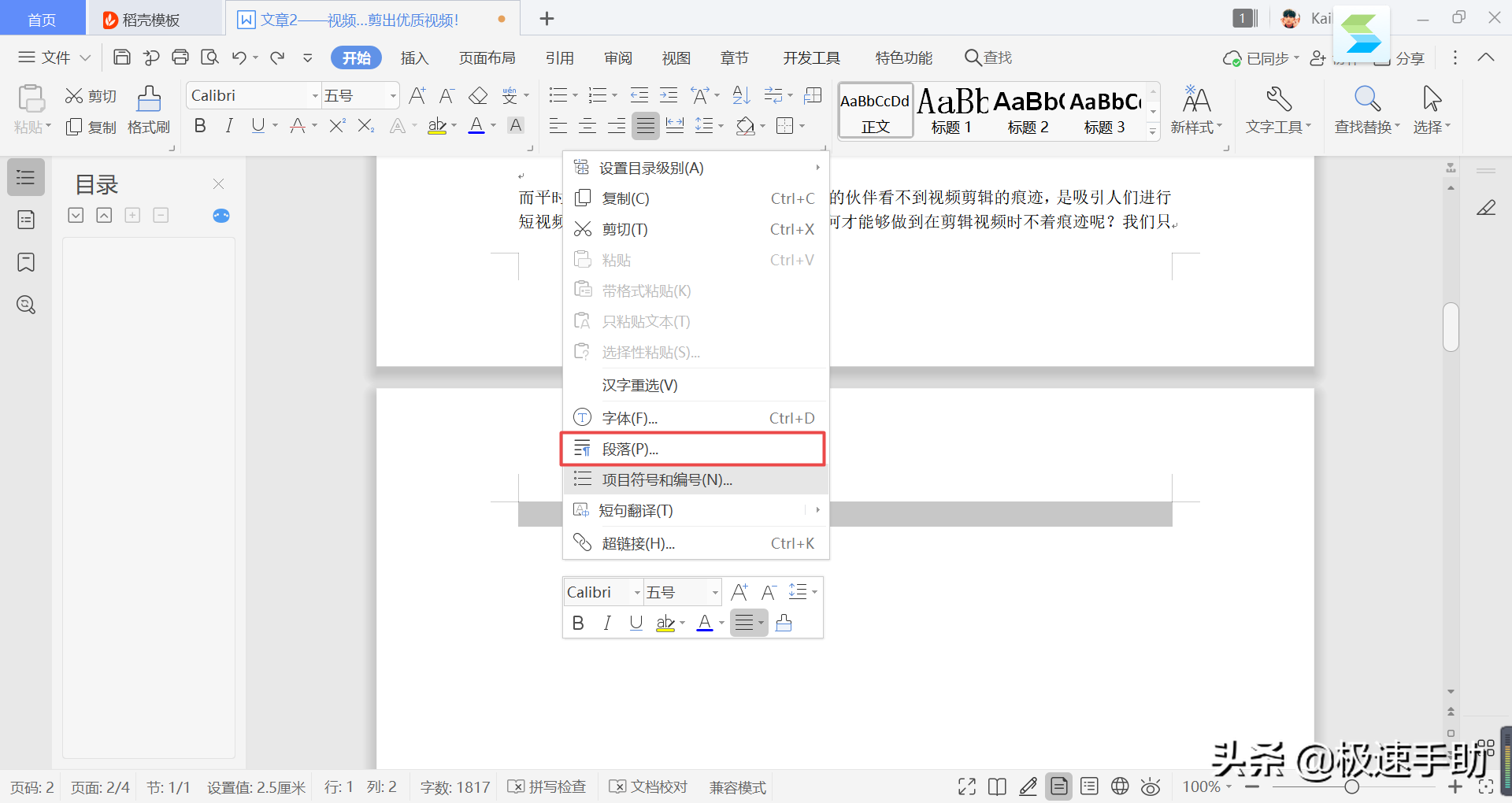This screenshot has height=803, width=1512.
Task: Click the Clear Formatting eraser icon
Action: pyautogui.click(x=478, y=96)
